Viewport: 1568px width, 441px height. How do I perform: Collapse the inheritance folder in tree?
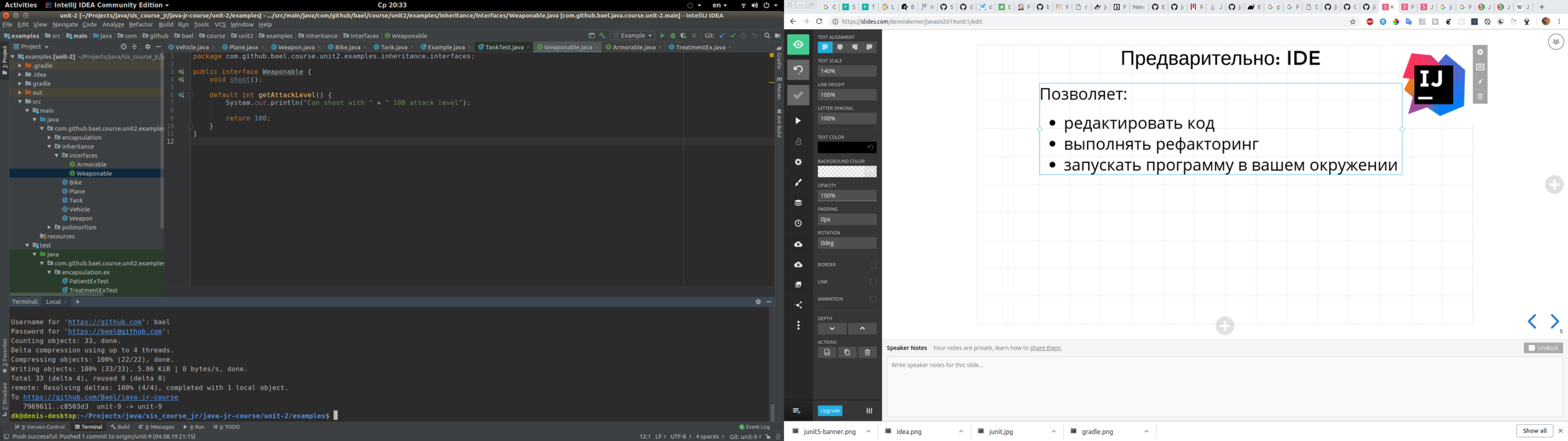pyautogui.click(x=49, y=147)
